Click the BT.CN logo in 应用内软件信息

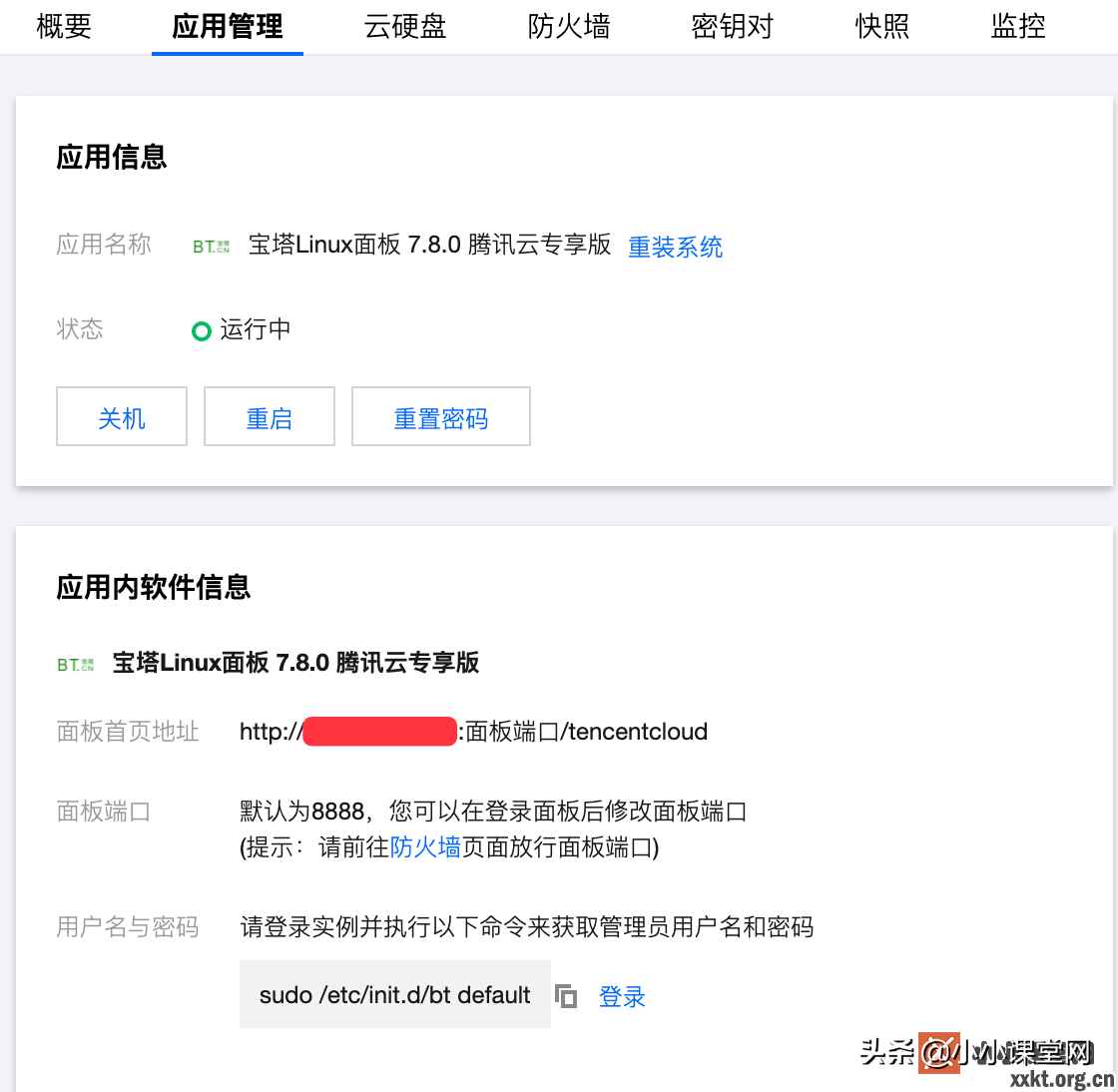click(76, 665)
